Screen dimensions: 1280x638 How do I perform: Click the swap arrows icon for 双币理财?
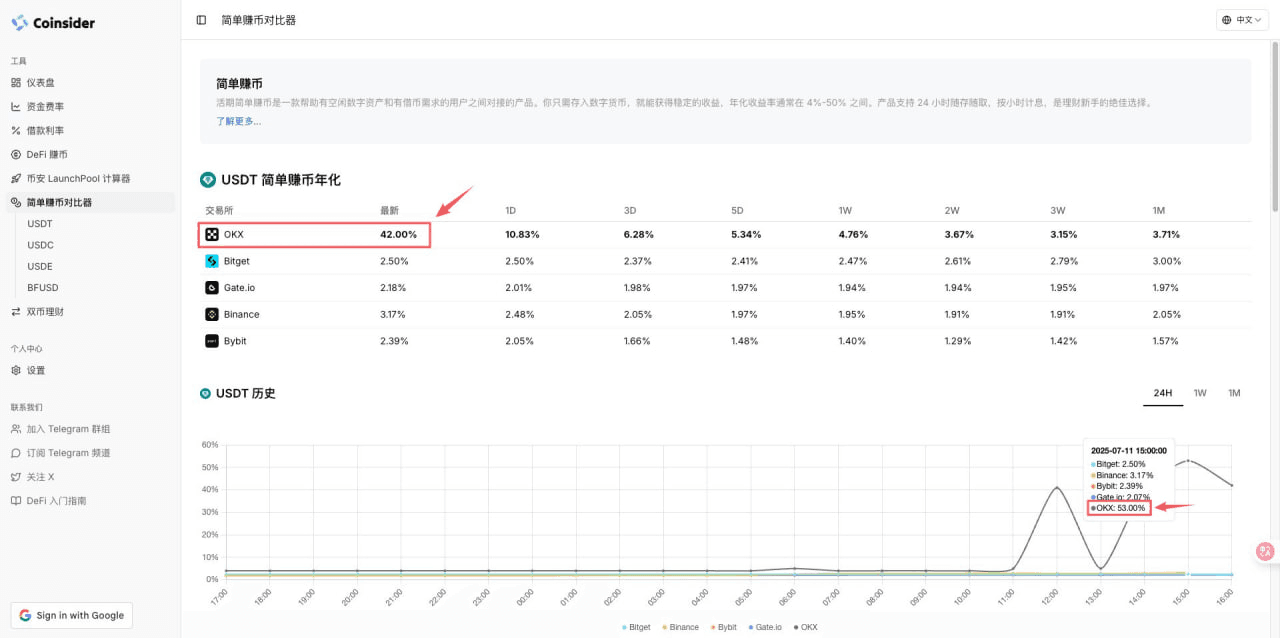[16, 311]
